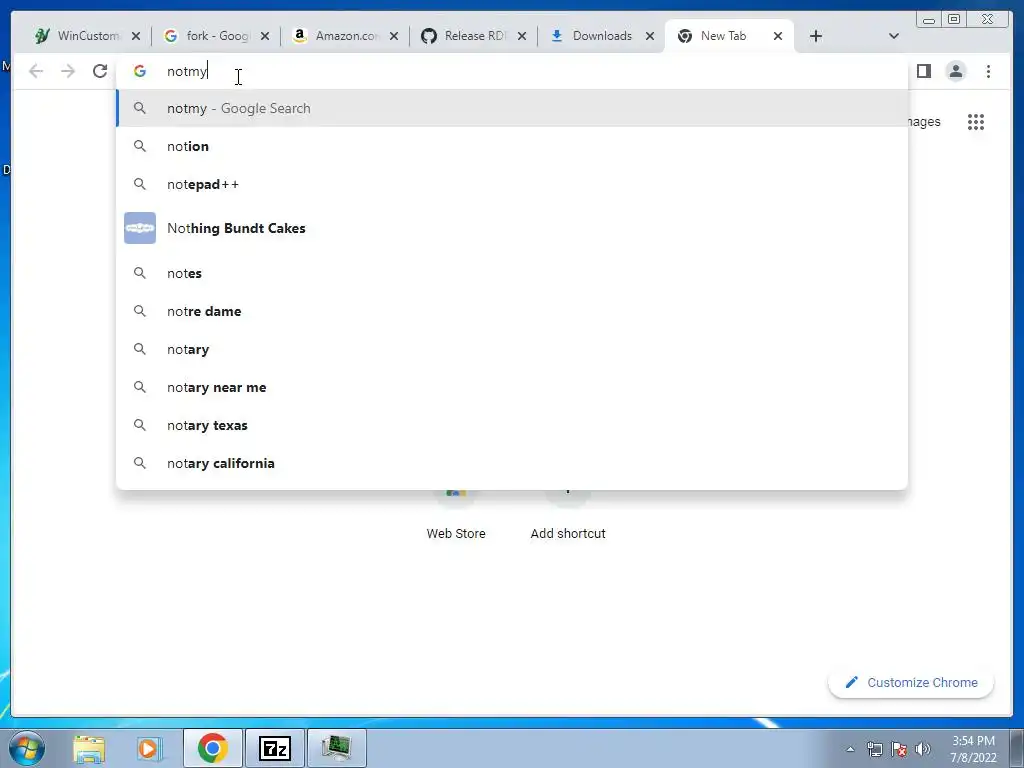Open the taskbar clock 3:54 PM
This screenshot has height=768, width=1024.
(x=973, y=749)
